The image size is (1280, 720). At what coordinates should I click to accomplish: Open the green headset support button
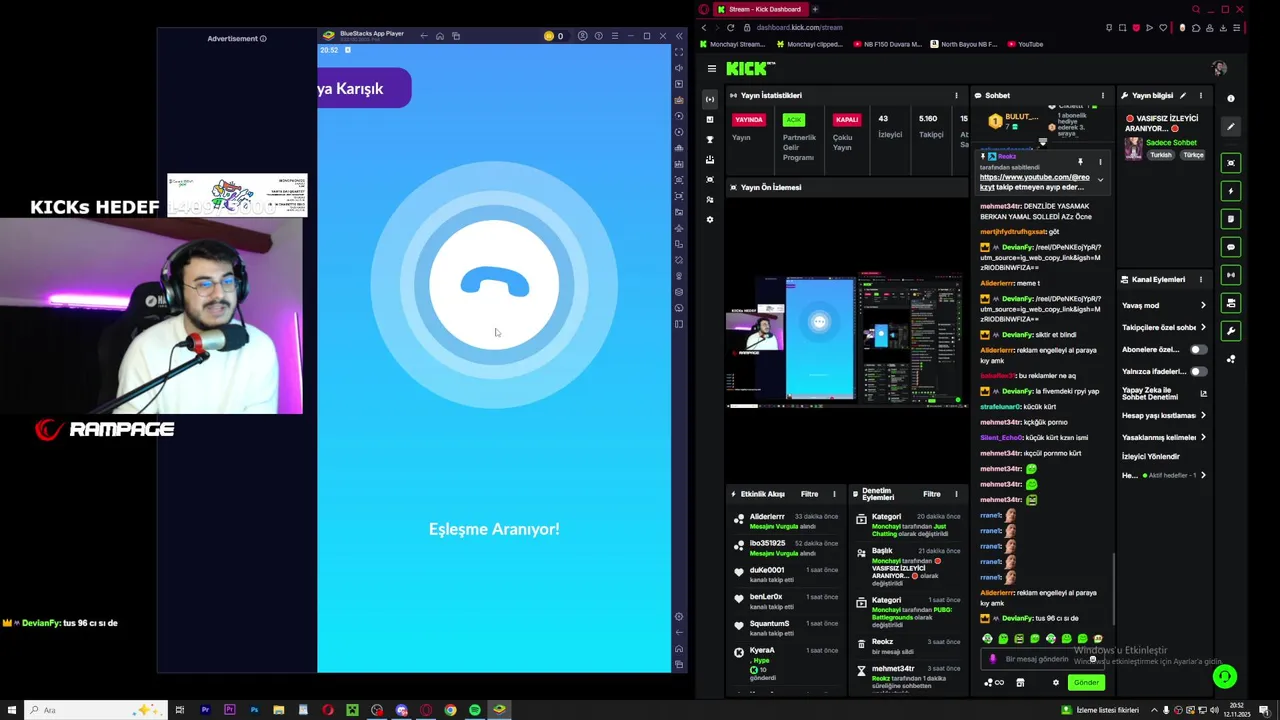(1224, 677)
